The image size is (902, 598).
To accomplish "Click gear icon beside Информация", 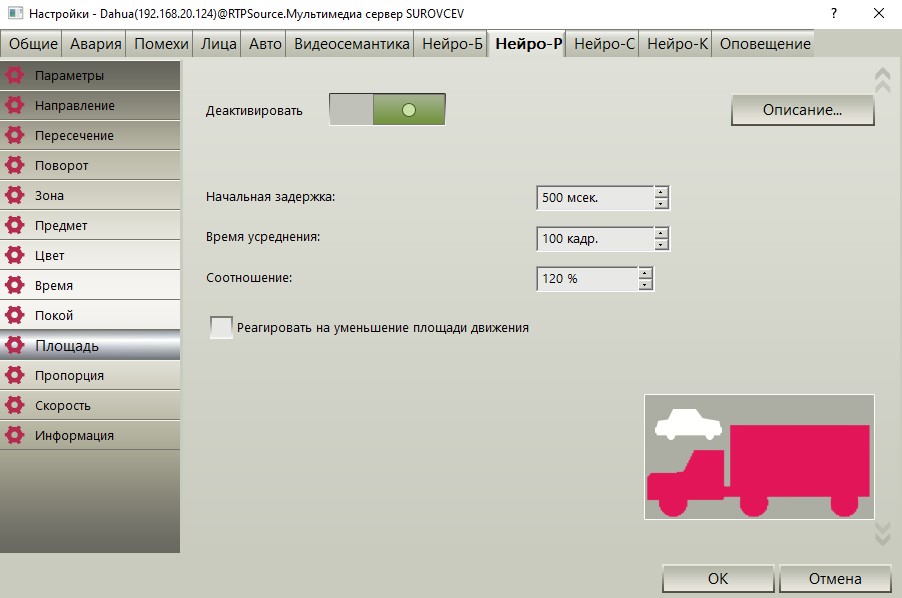I will point(14,435).
